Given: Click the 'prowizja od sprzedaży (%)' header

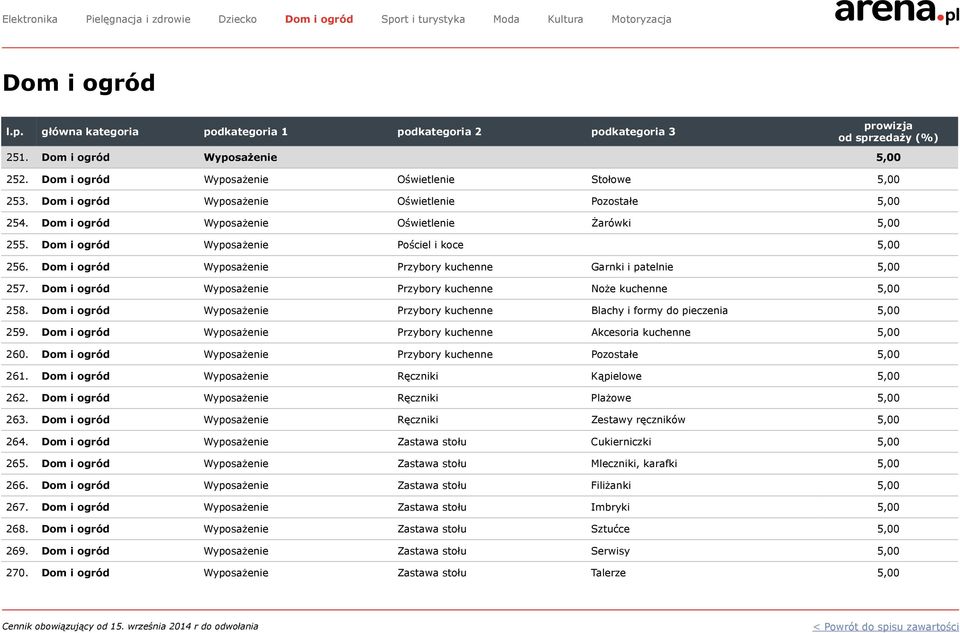Looking at the screenshot, I should point(888,132).
